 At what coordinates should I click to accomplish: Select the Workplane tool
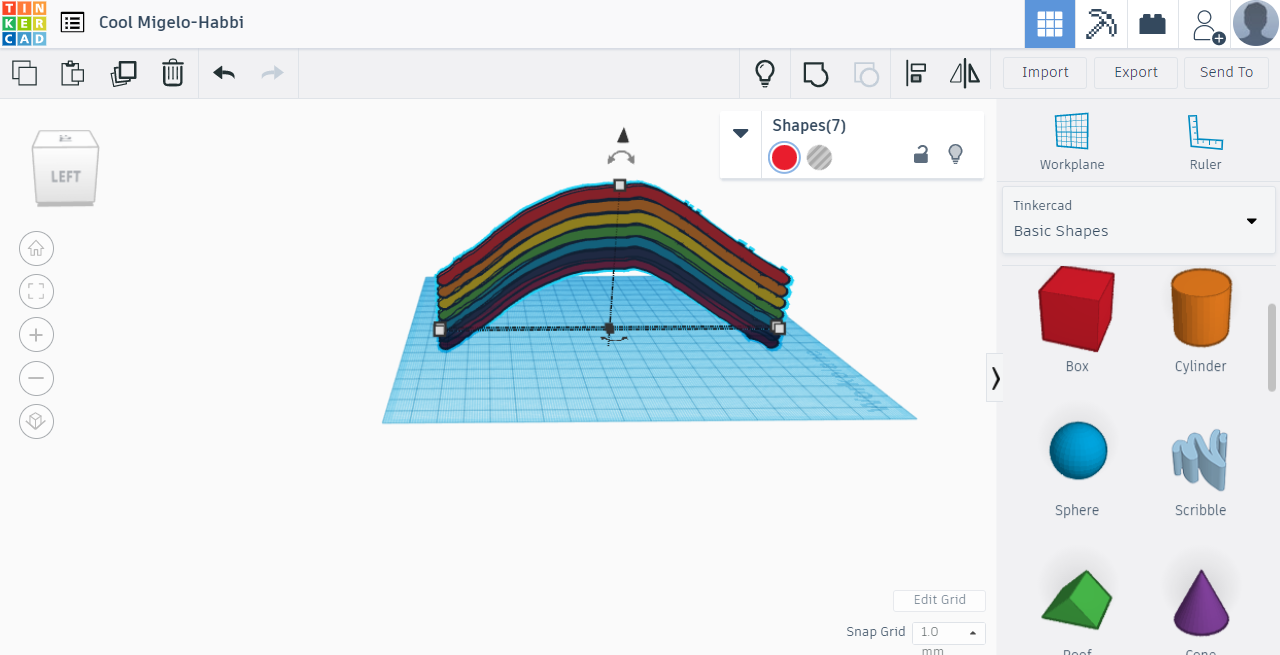pyautogui.click(x=1072, y=142)
